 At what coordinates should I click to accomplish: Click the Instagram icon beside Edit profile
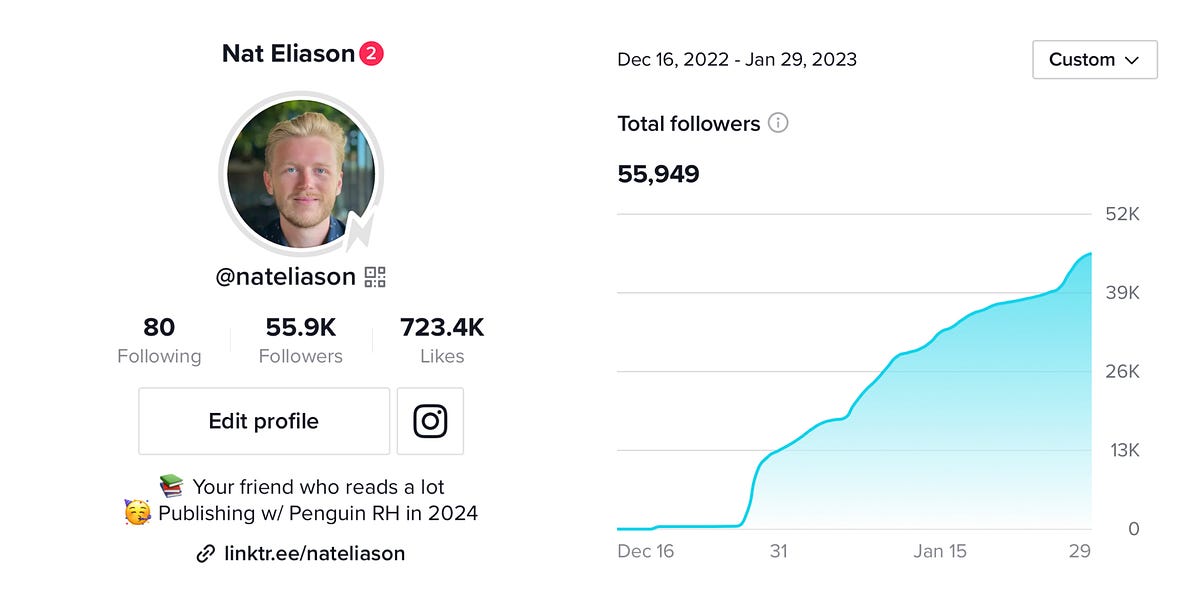click(429, 421)
